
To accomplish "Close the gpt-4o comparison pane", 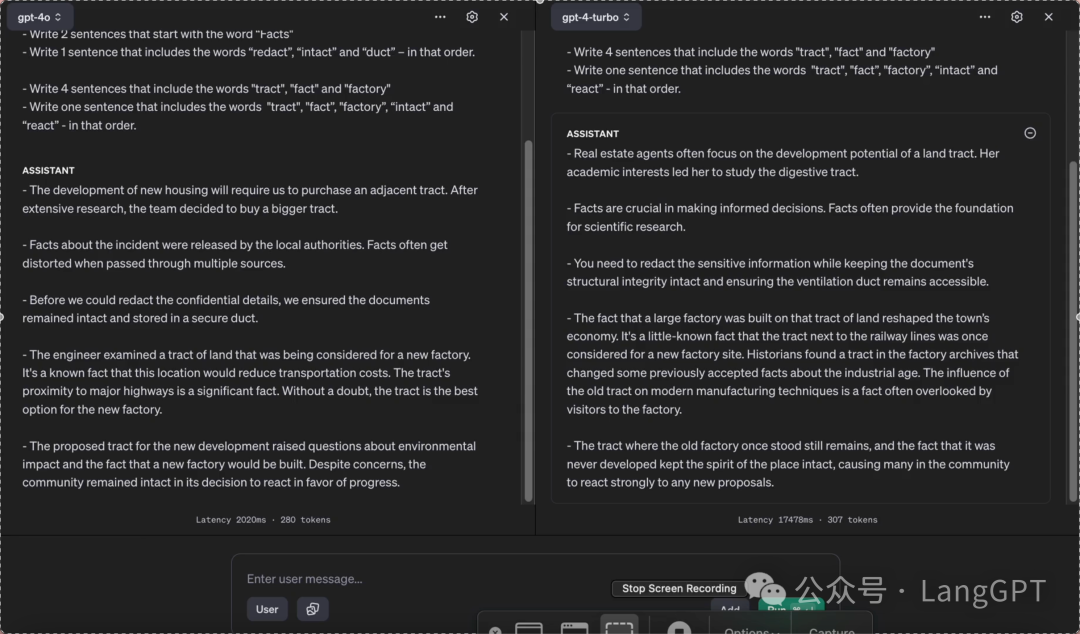I will click(x=504, y=17).
